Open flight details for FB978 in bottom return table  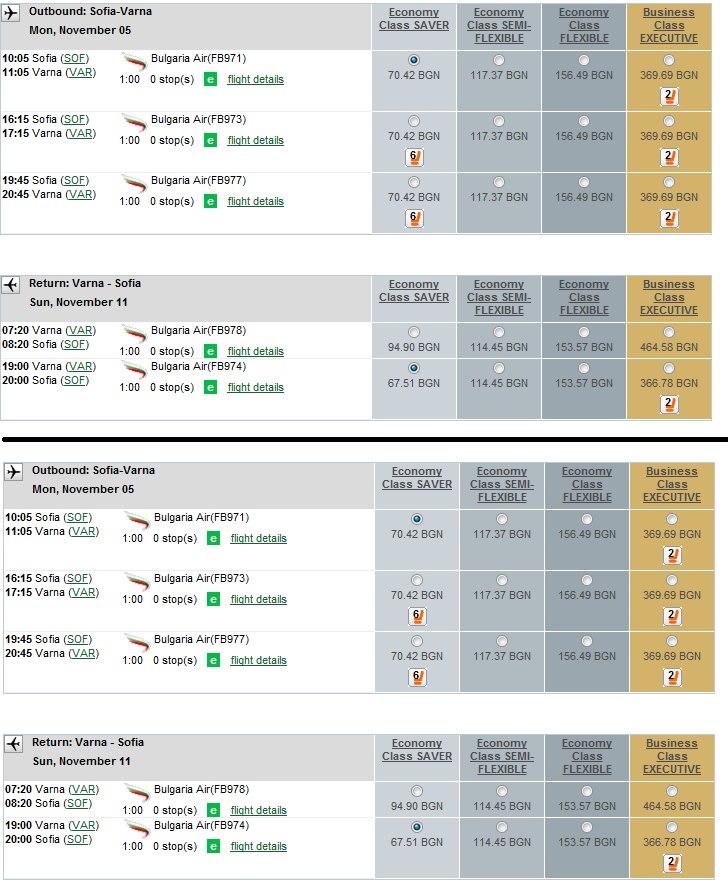click(x=258, y=810)
